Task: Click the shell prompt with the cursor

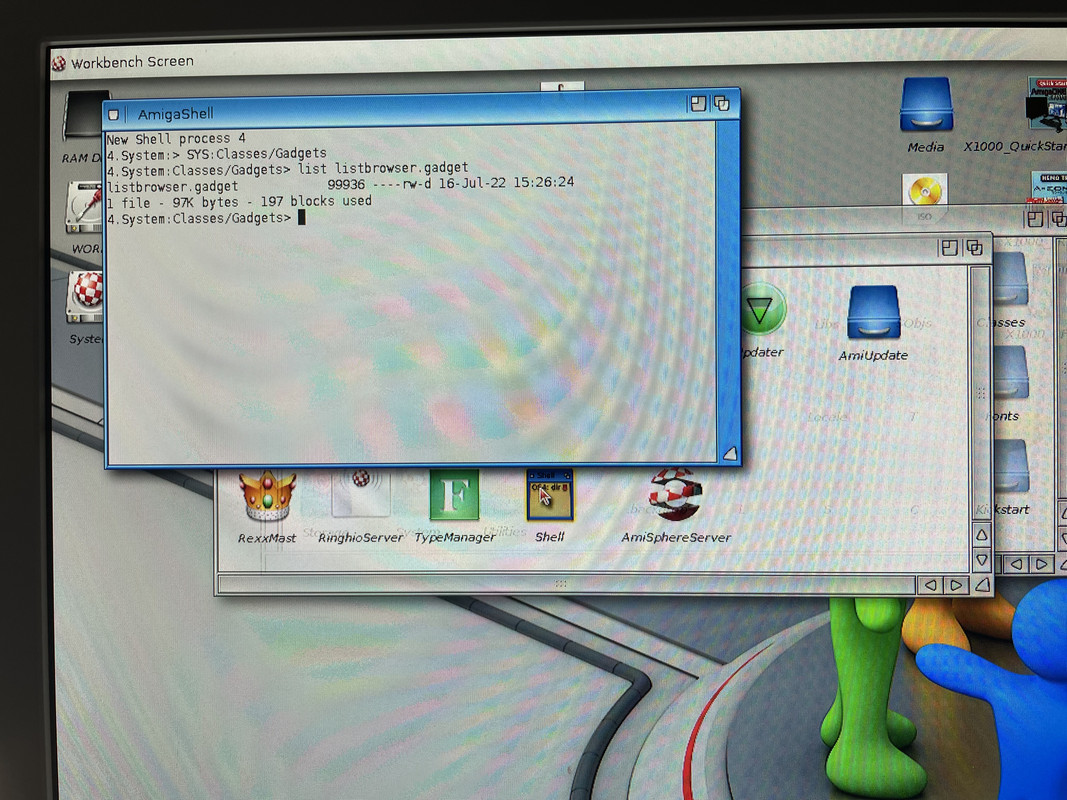Action: click(x=206, y=218)
